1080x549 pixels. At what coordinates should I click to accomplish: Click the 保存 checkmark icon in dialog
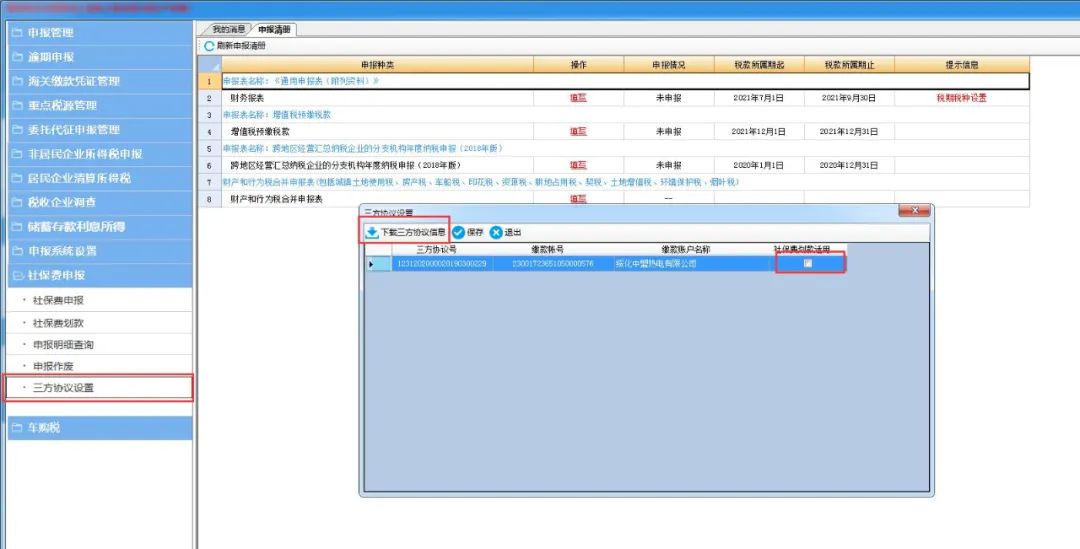point(458,233)
